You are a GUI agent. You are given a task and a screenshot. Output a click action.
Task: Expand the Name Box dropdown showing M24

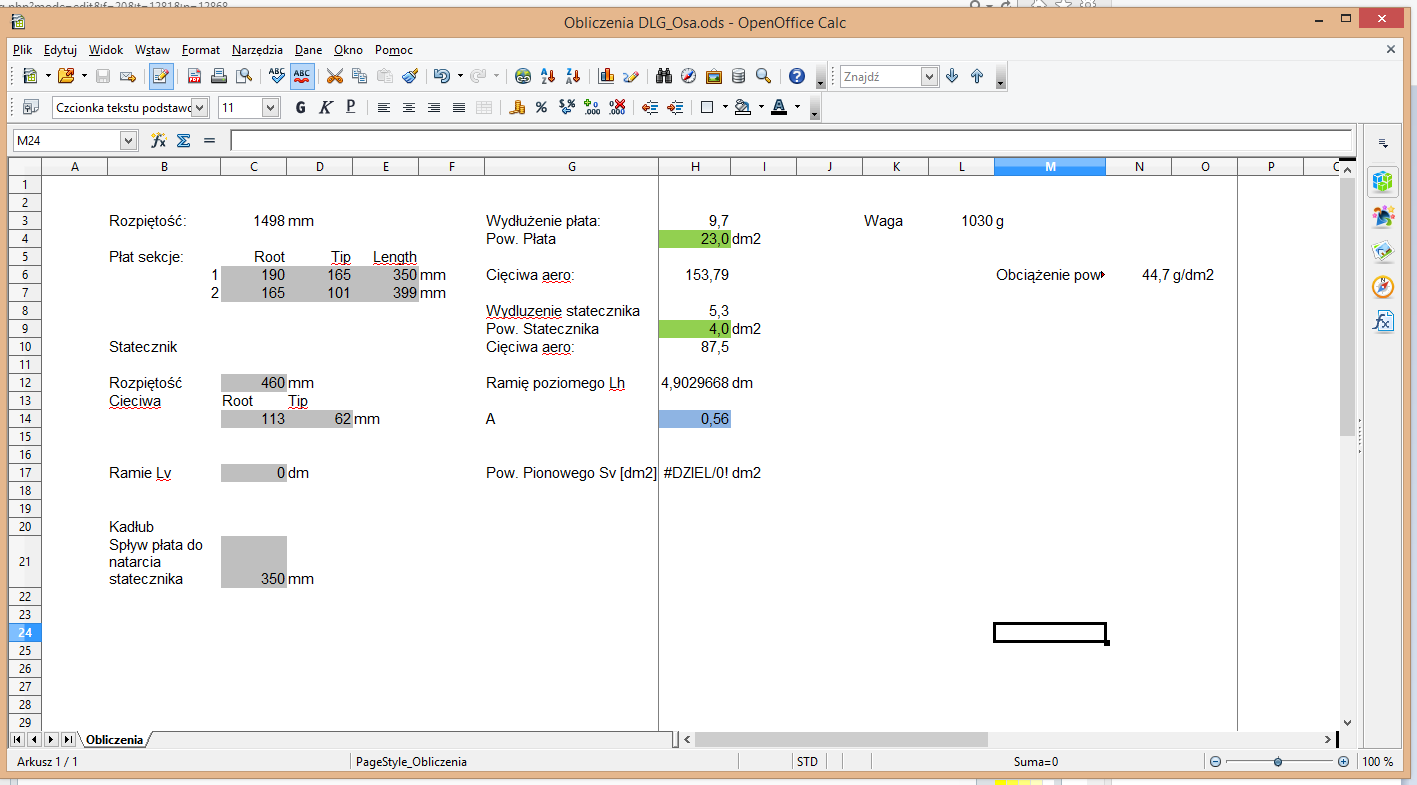tap(128, 141)
